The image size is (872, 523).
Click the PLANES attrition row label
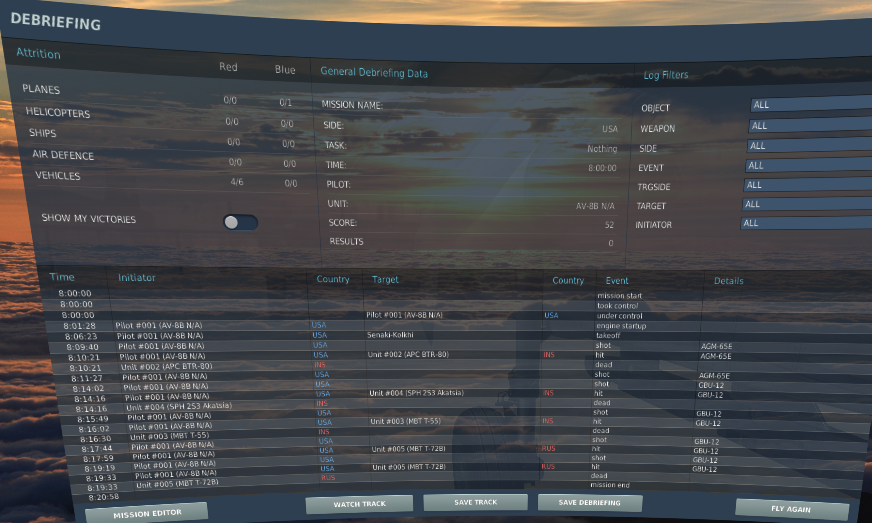tap(41, 89)
